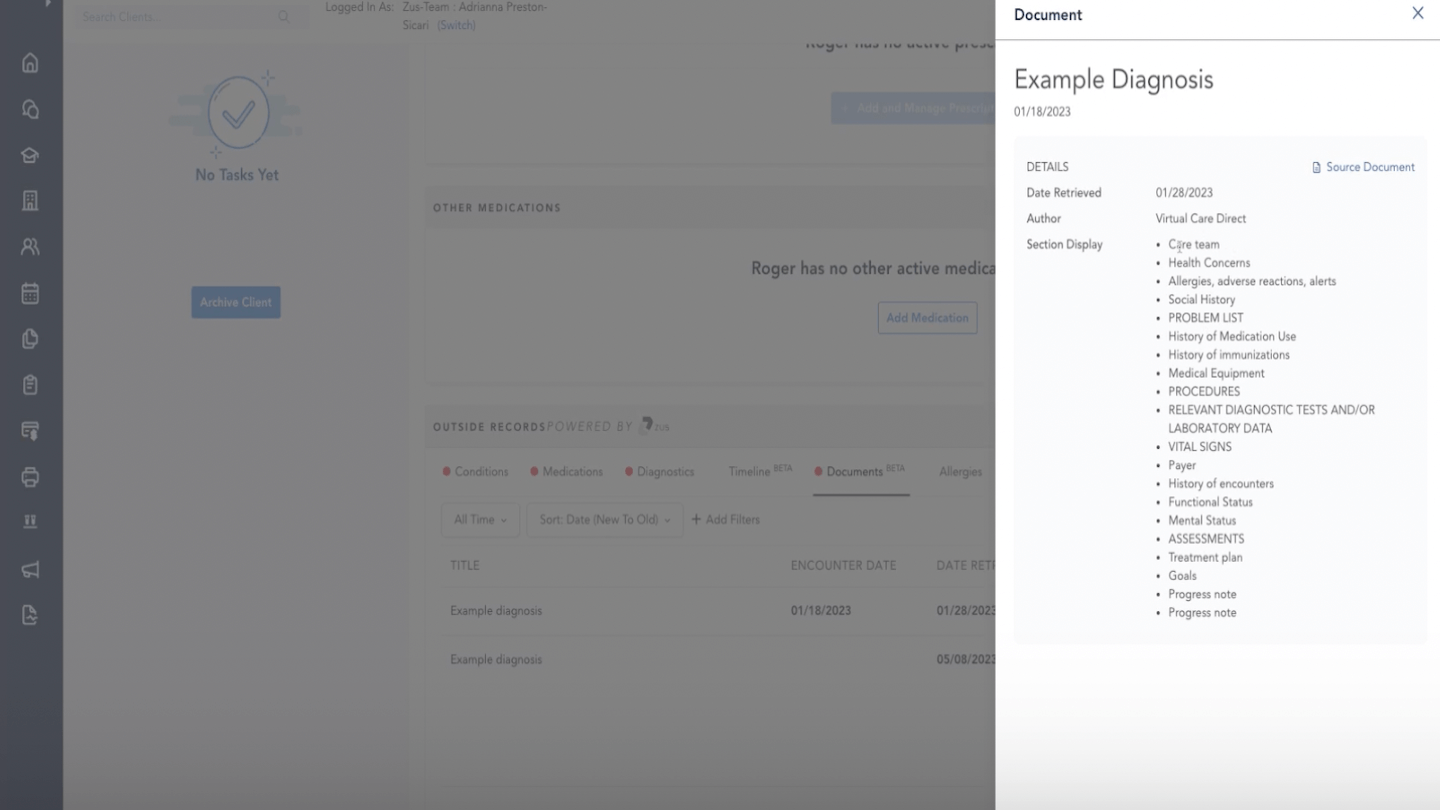Click the clipboard icon in sidebar
This screenshot has height=810, width=1440.
click(x=30, y=385)
